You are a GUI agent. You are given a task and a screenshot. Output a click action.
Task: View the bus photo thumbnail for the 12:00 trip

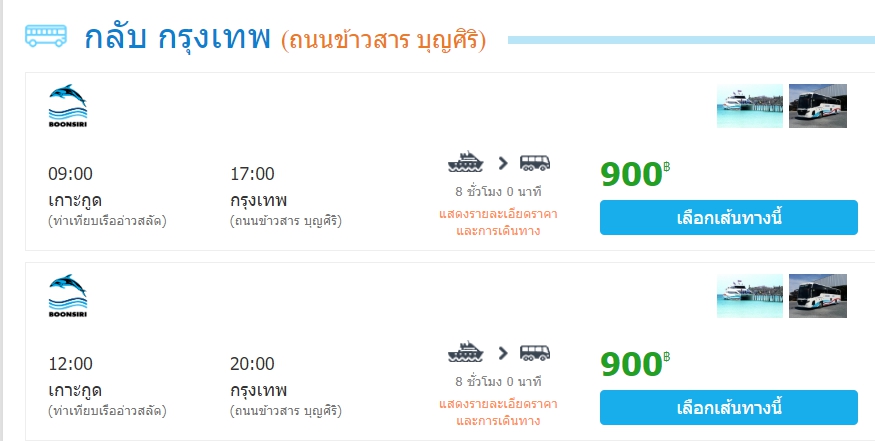click(x=818, y=296)
